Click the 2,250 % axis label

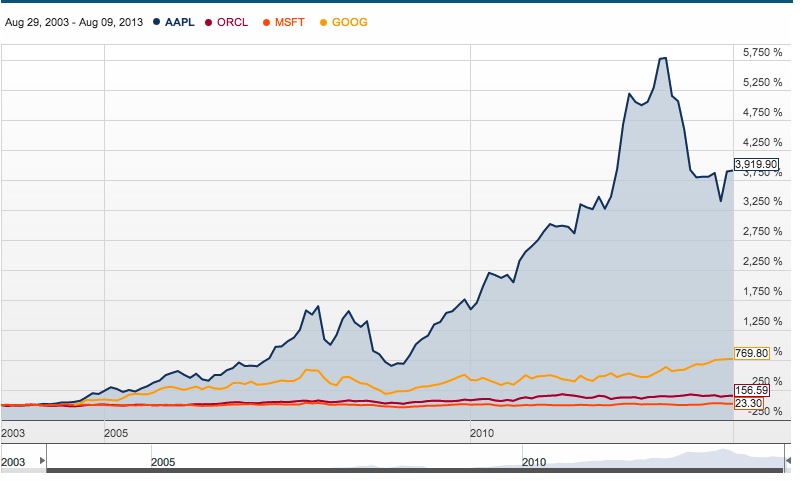[763, 261]
